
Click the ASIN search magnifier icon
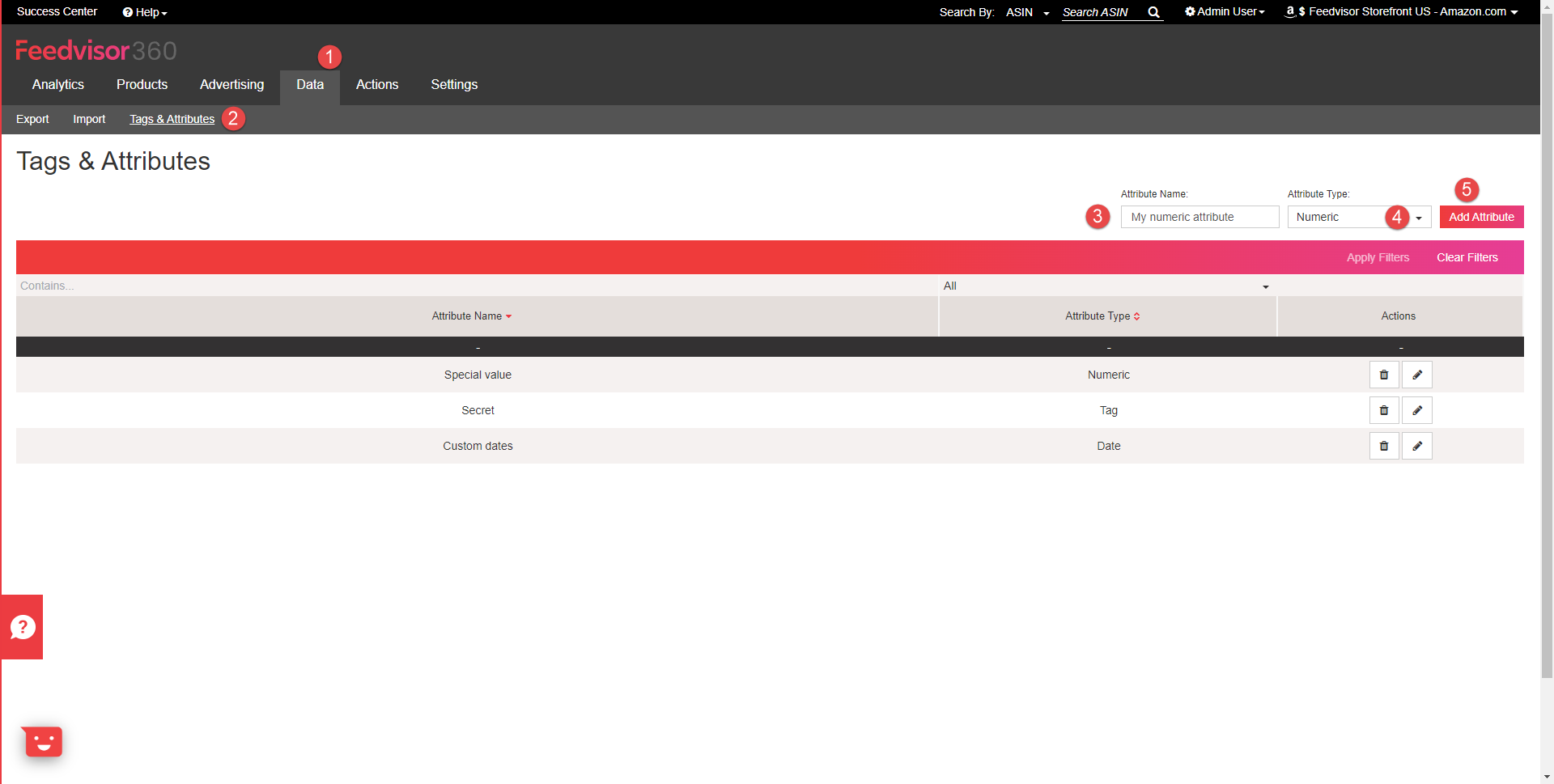1153,12
